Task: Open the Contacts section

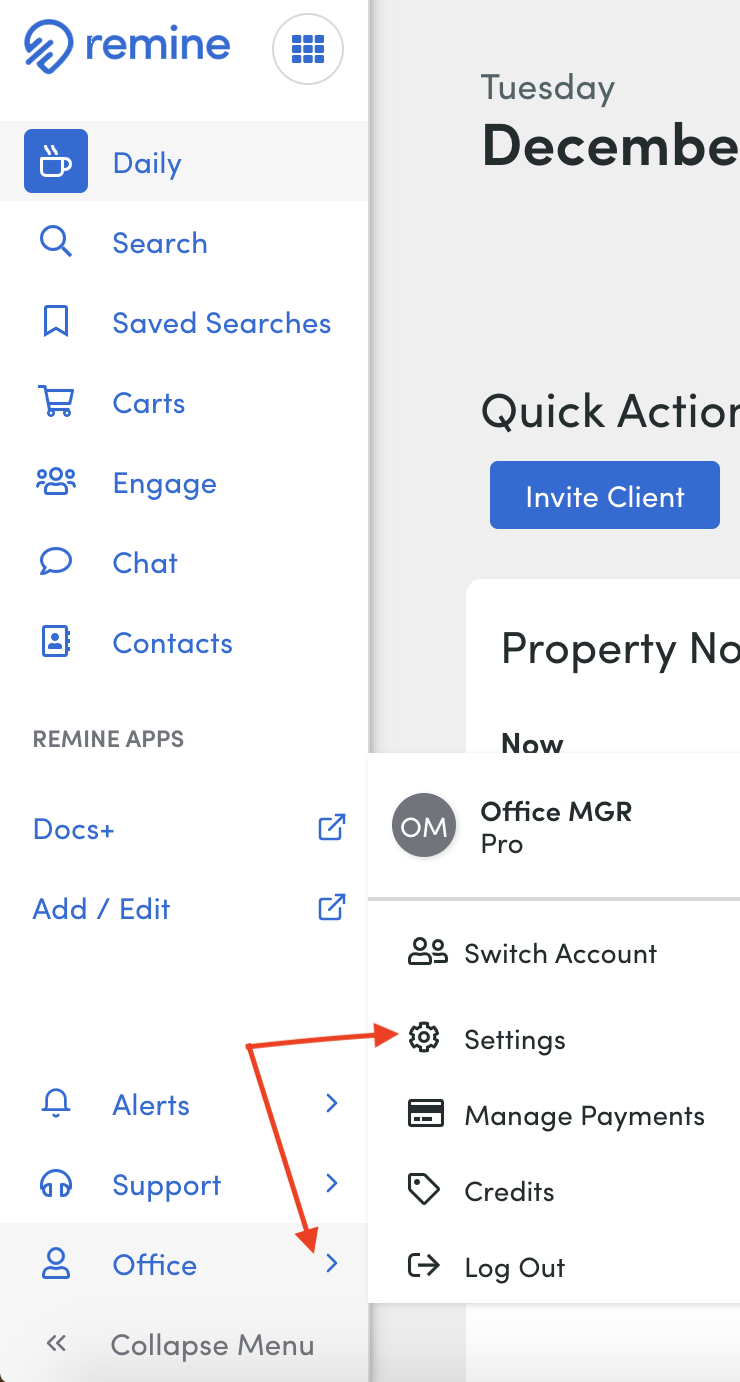Action: pyautogui.click(x=184, y=642)
